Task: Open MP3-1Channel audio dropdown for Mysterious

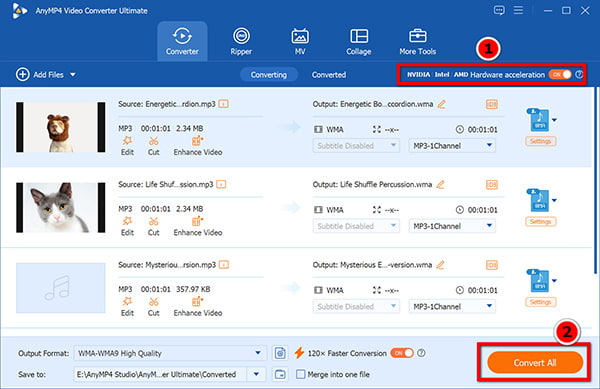Action: tap(452, 306)
